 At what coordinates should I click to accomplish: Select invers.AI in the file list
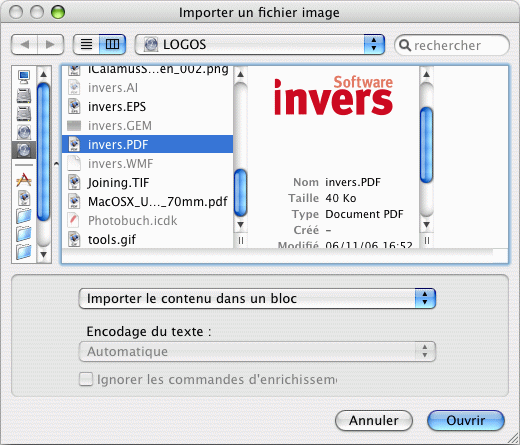point(147,88)
